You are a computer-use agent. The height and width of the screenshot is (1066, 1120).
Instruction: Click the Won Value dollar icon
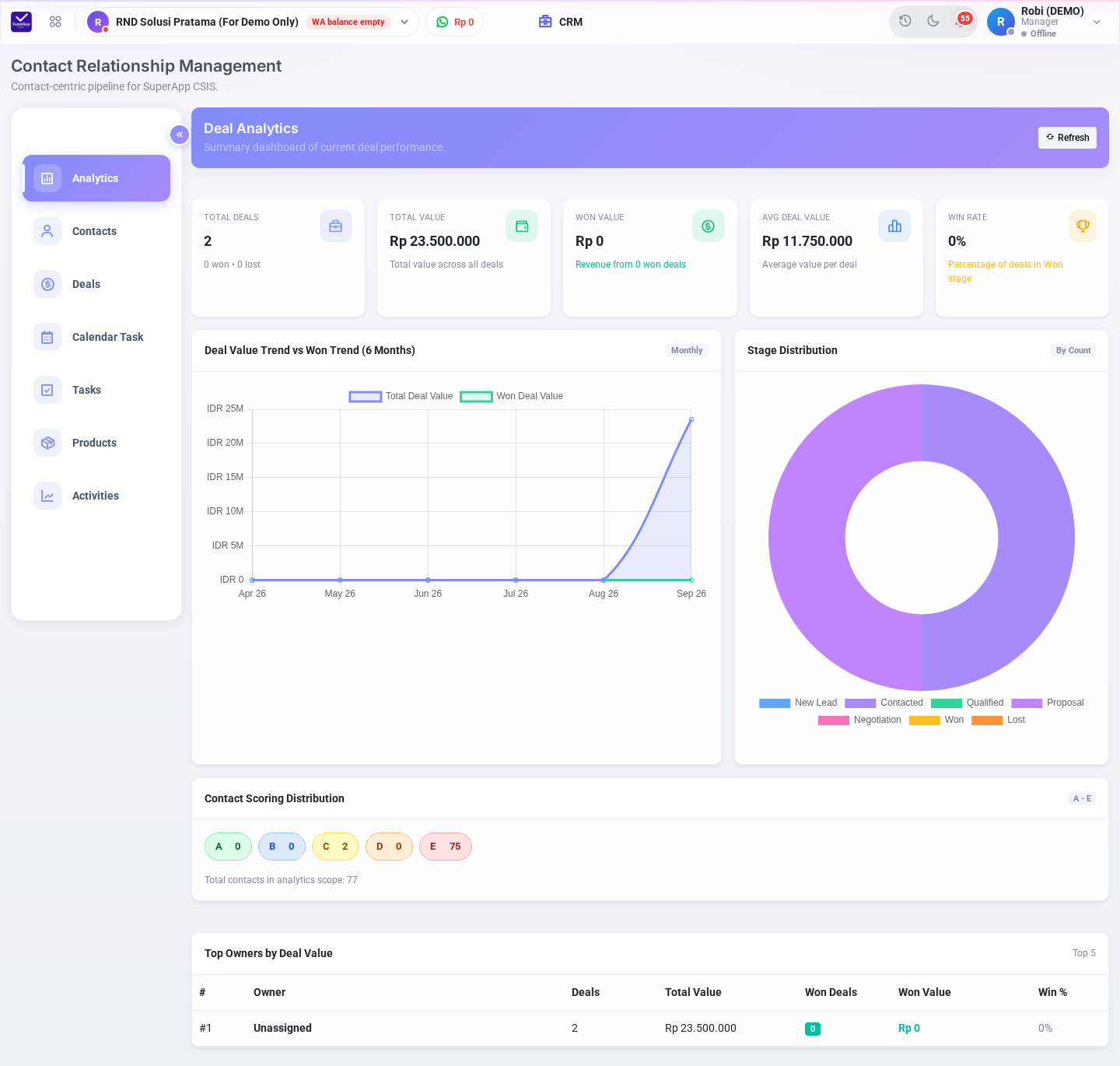[709, 226]
